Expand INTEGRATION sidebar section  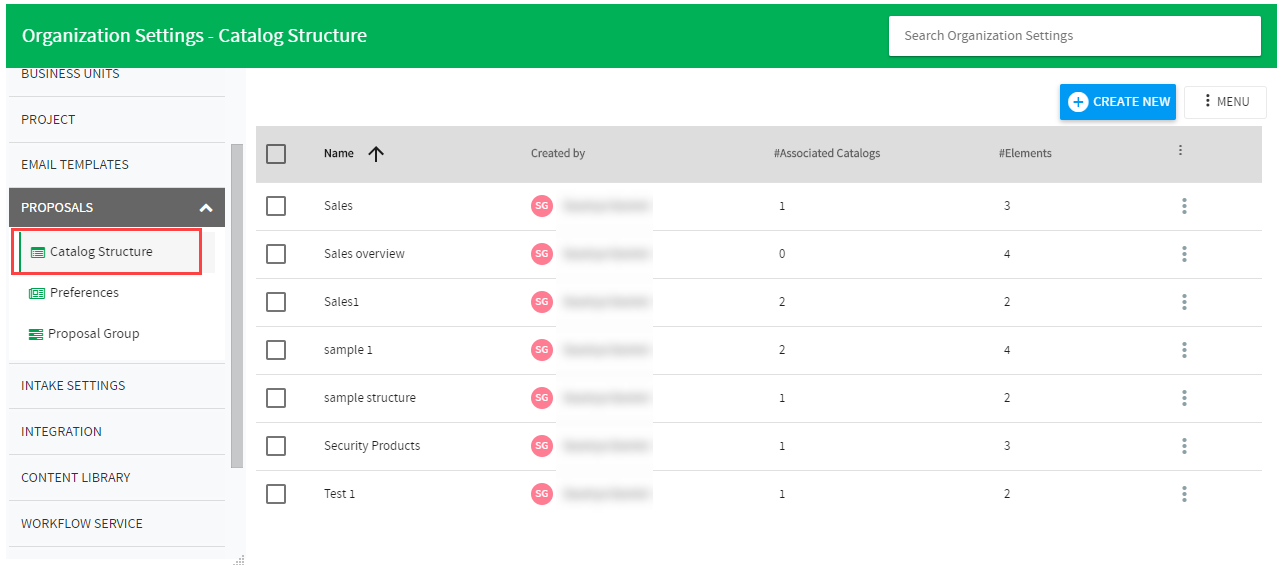coord(117,432)
